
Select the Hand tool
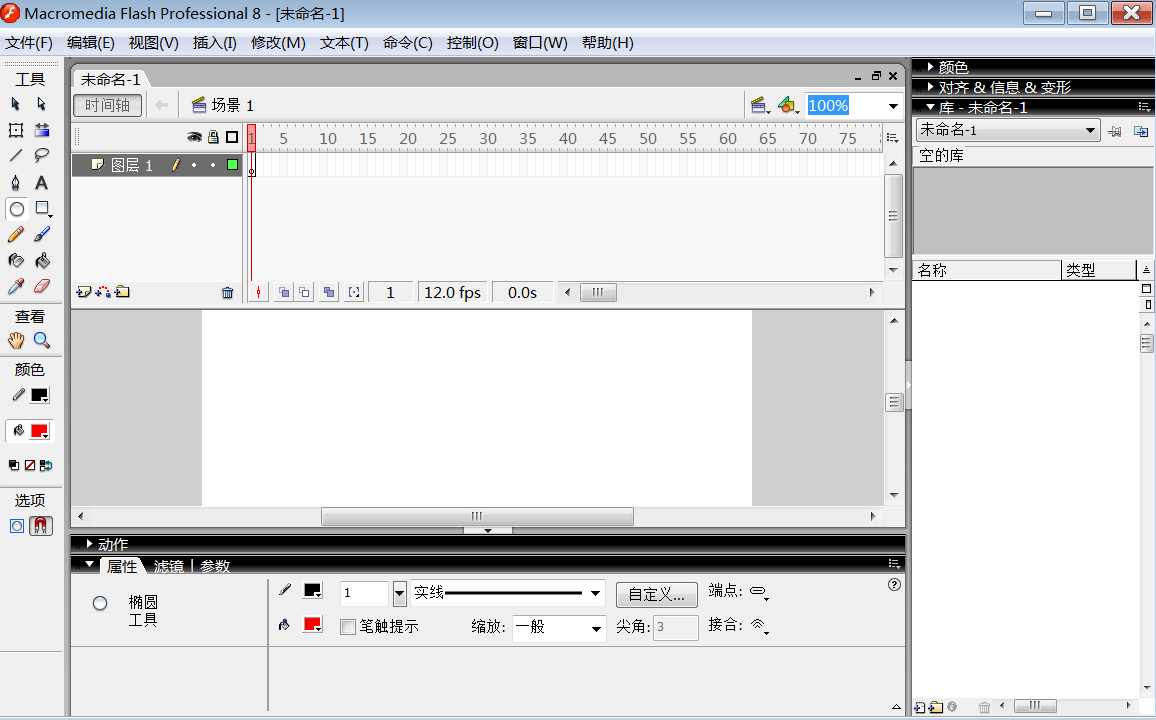15,340
